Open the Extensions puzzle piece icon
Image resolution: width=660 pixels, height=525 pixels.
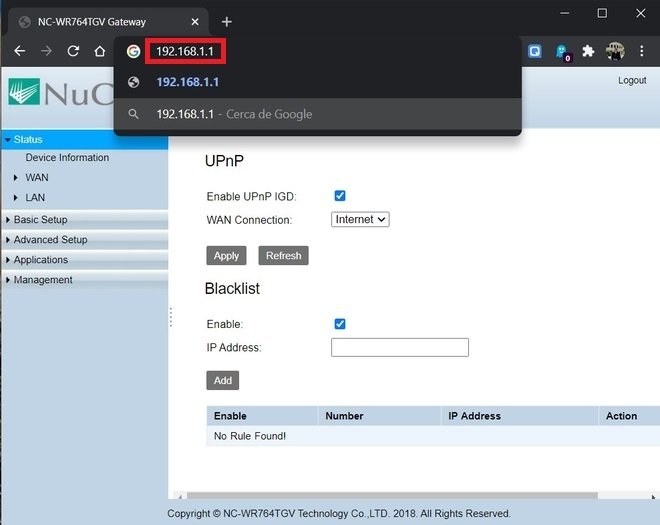pyautogui.click(x=588, y=51)
